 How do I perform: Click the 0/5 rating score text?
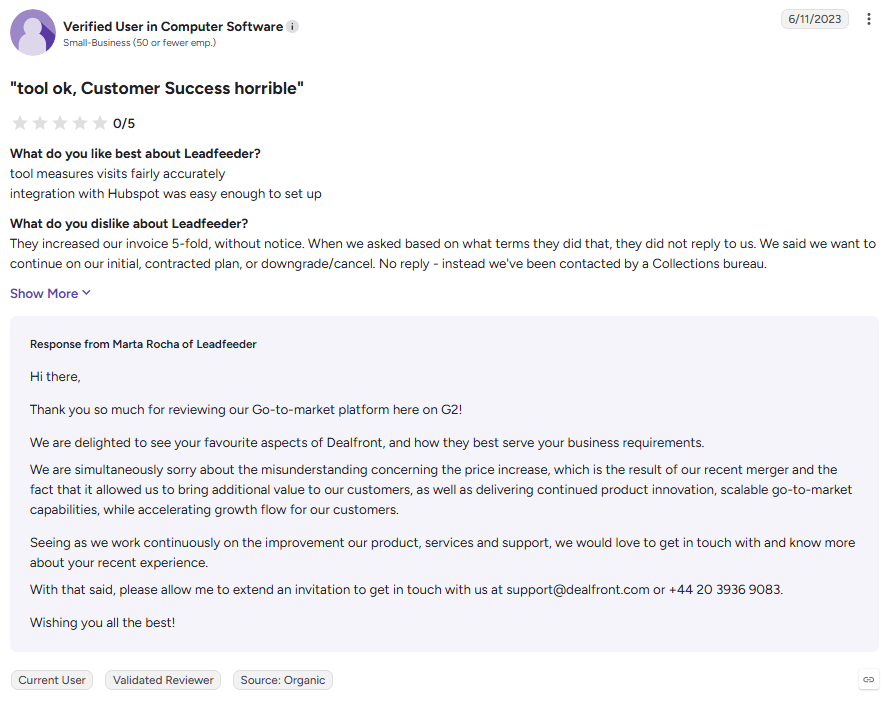pos(124,124)
